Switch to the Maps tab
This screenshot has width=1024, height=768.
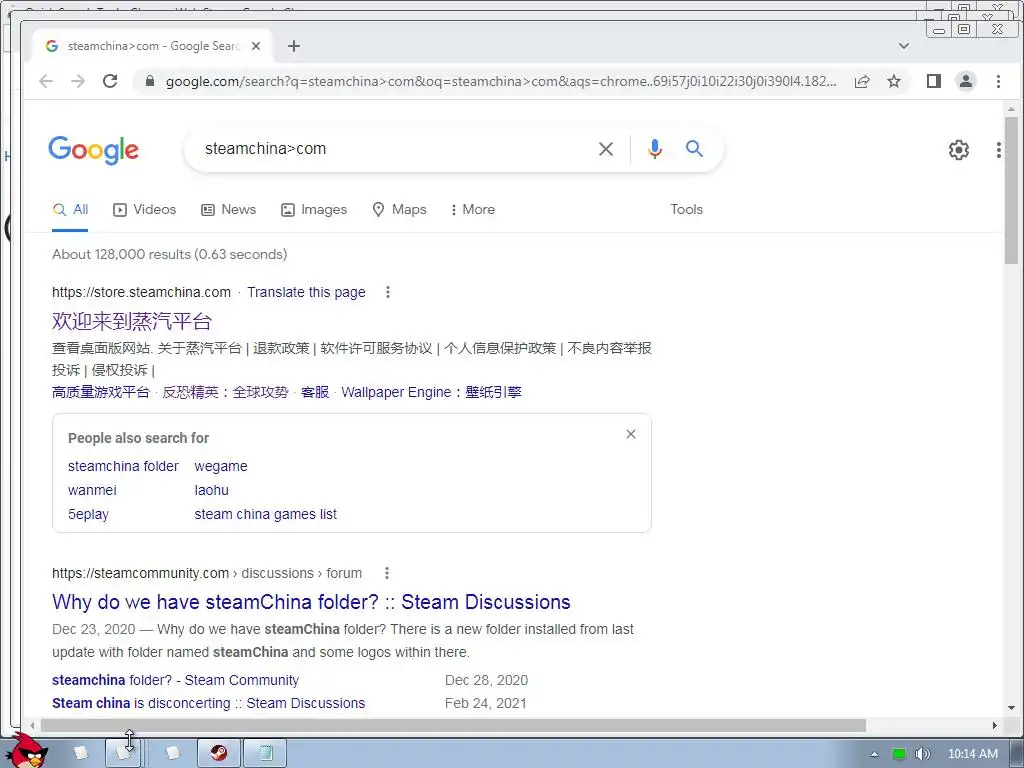coord(399,210)
